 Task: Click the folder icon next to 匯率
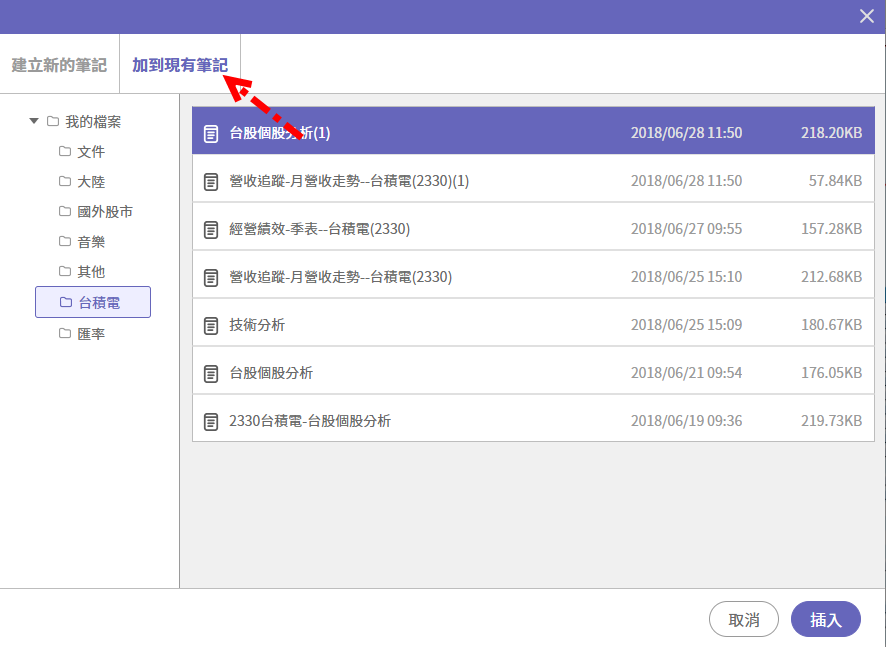(65, 334)
